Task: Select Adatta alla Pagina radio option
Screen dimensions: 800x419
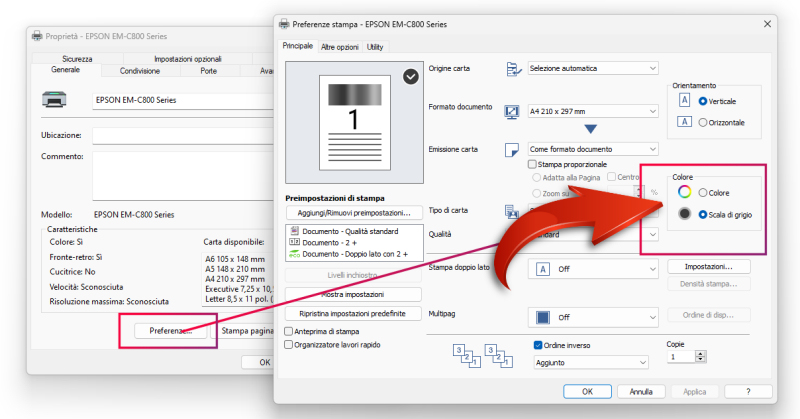Action: tap(536, 178)
